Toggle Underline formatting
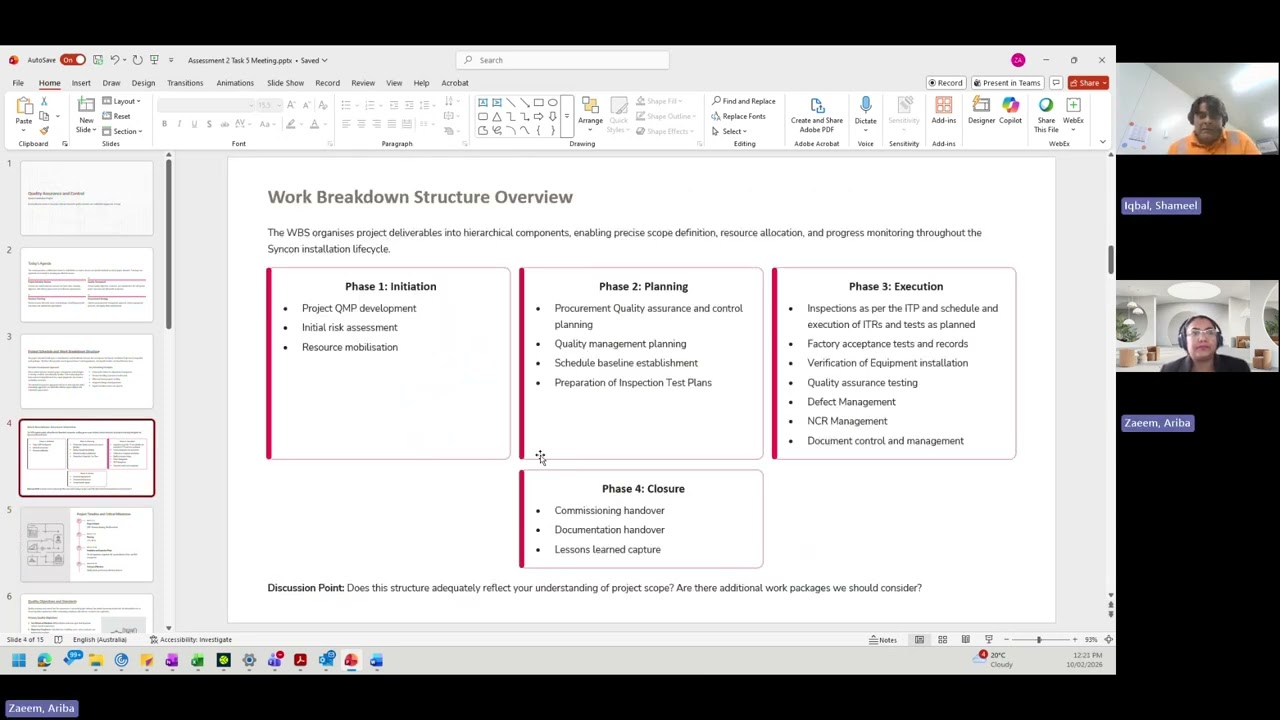The width and height of the screenshot is (1280, 720). point(194,124)
